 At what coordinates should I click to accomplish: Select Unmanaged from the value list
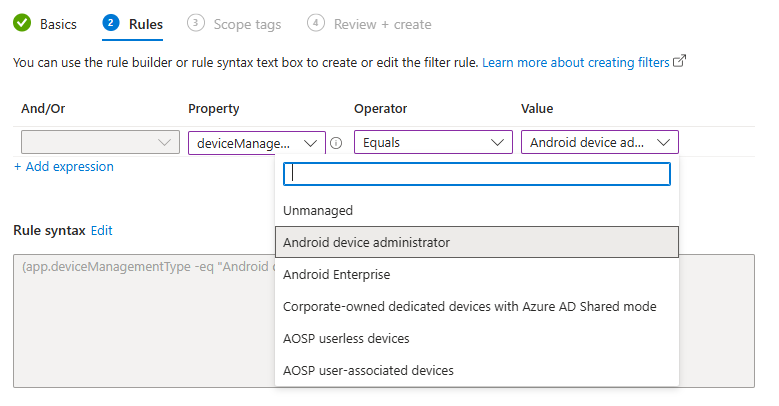tap(318, 211)
